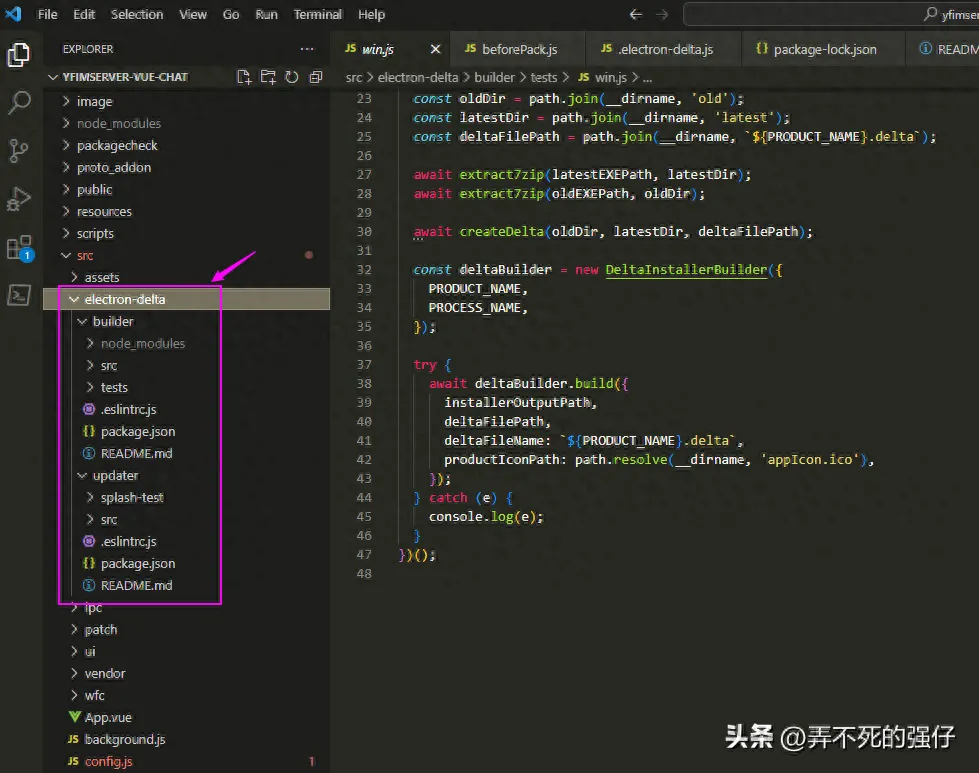Open the File menu
Viewport: 979px width, 773px height.
(x=47, y=14)
